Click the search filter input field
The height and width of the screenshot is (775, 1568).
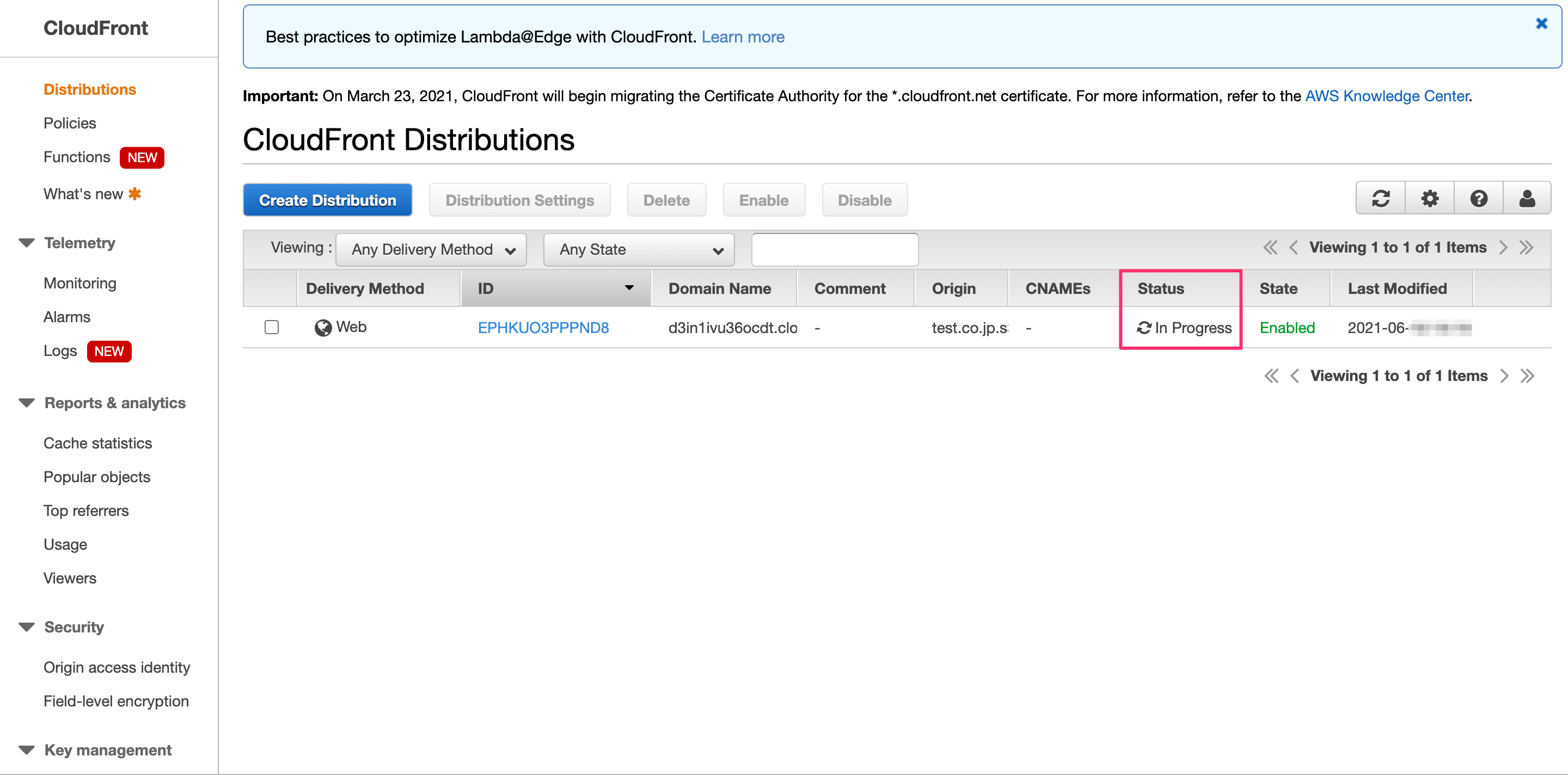coord(834,249)
